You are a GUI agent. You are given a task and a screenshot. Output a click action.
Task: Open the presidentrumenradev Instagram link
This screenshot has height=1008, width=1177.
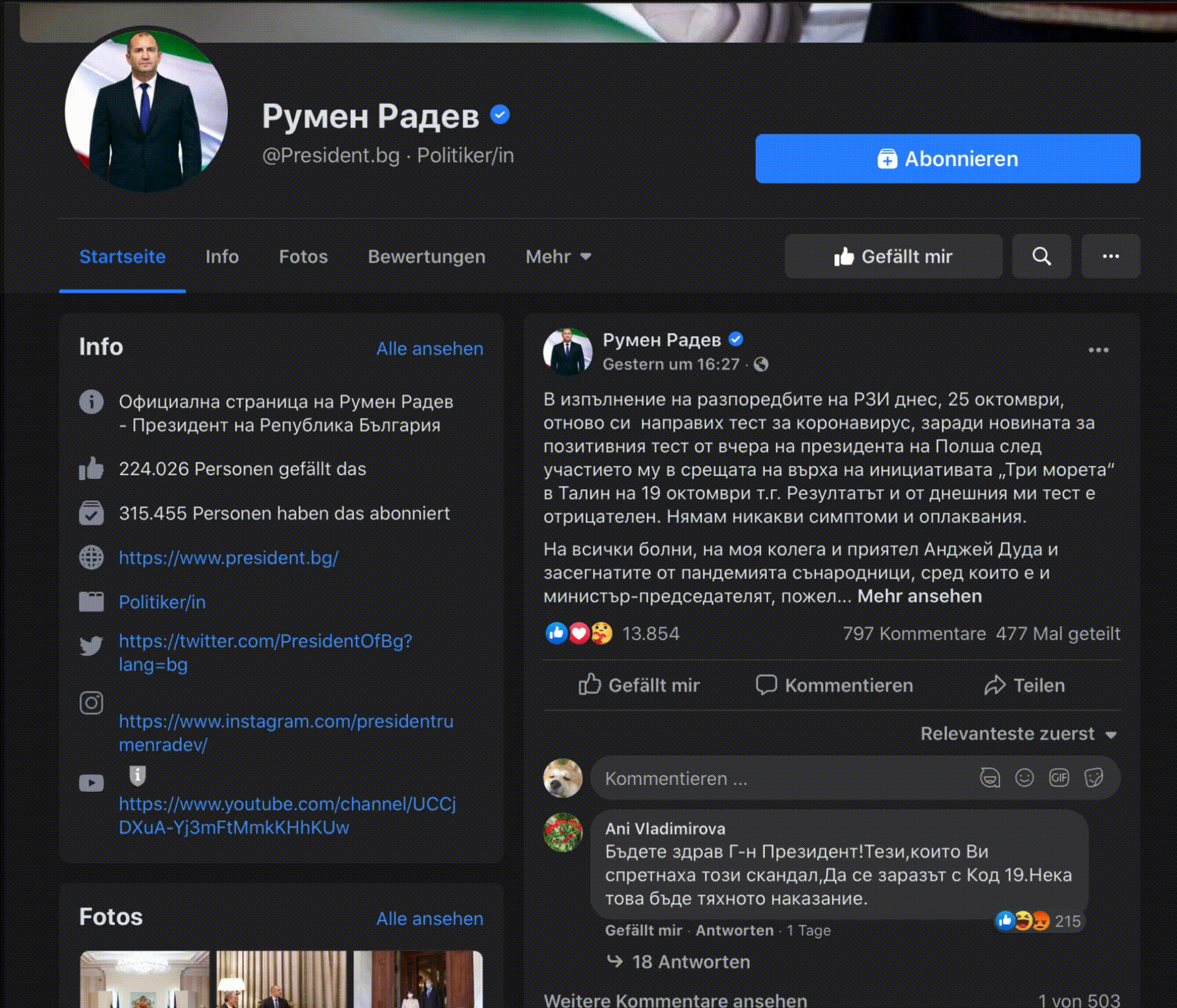pos(286,733)
